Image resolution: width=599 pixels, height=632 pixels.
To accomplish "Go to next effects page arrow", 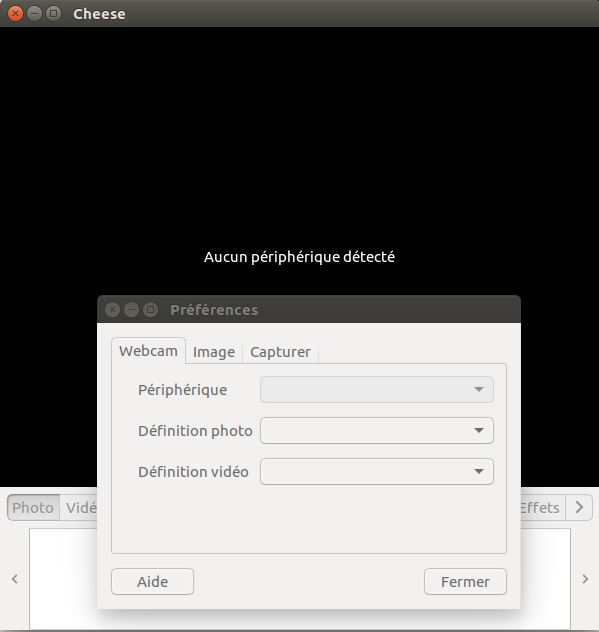I will click(x=579, y=507).
